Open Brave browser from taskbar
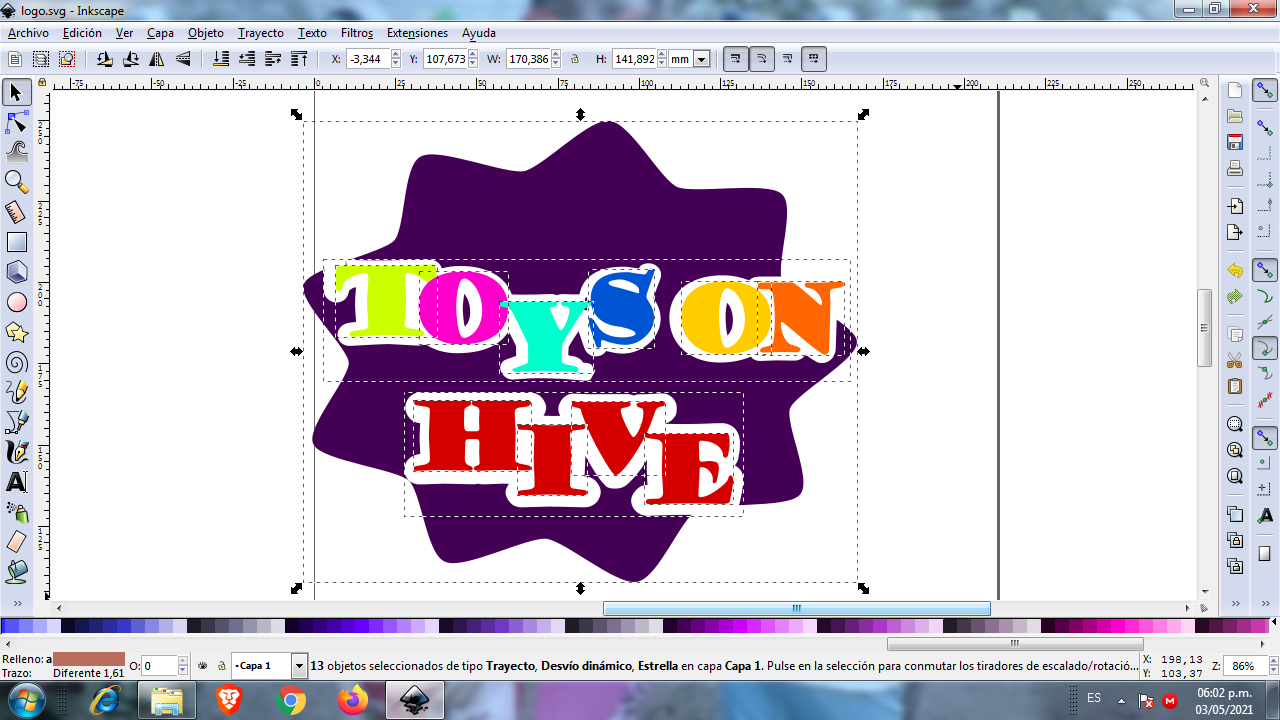1280x720 pixels. (x=230, y=701)
